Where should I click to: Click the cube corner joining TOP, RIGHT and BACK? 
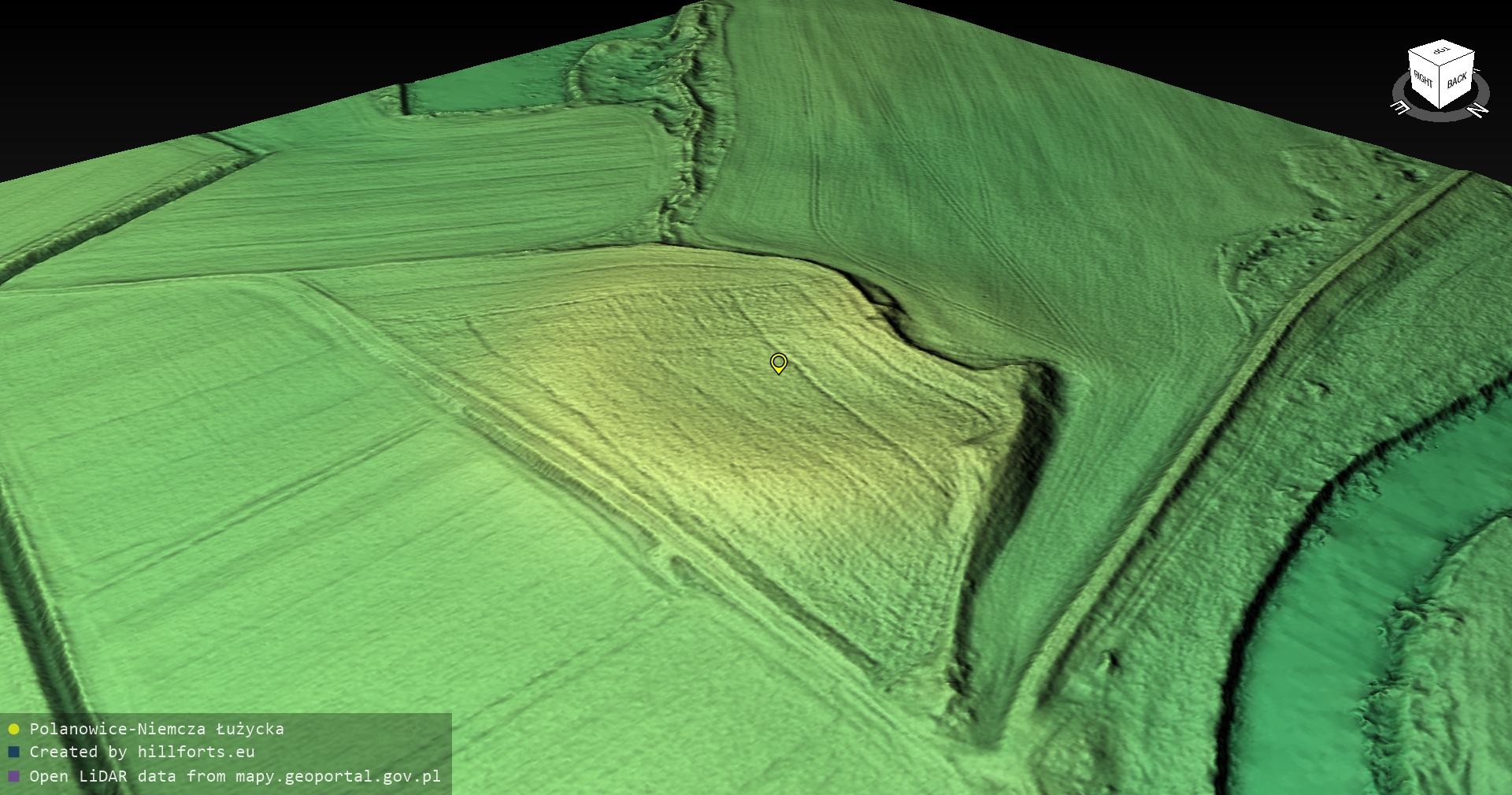(1440, 66)
